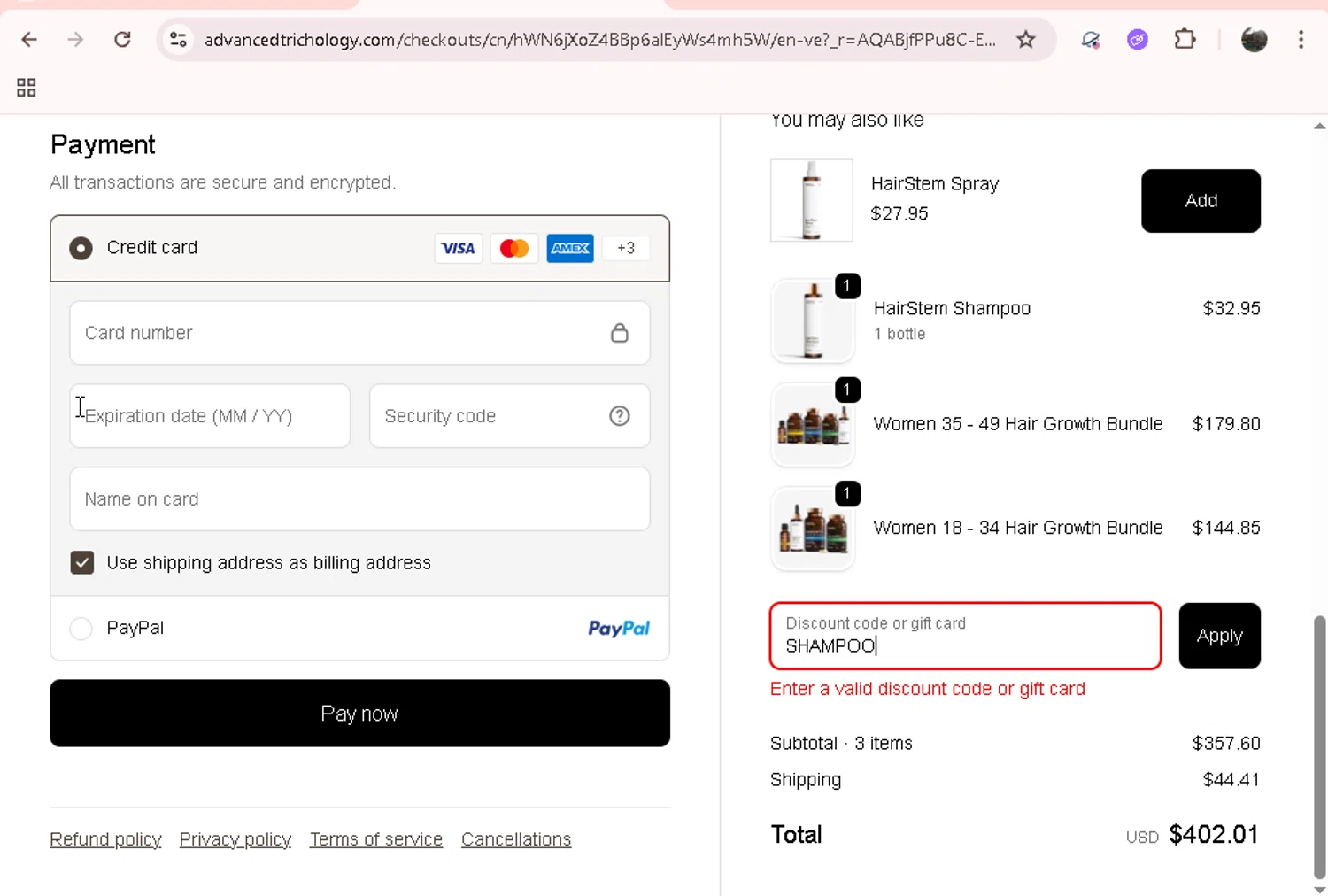The image size is (1328, 896).
Task: Click the HairStem Shampoo quantity badge
Action: (847, 286)
